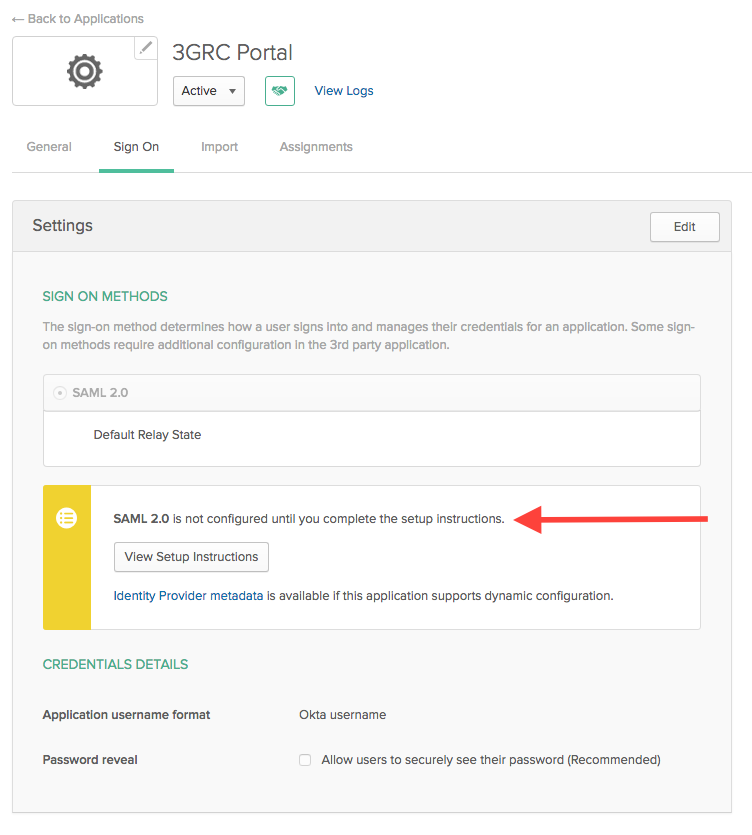Click the gear application logo
The height and width of the screenshot is (835, 752).
85,71
